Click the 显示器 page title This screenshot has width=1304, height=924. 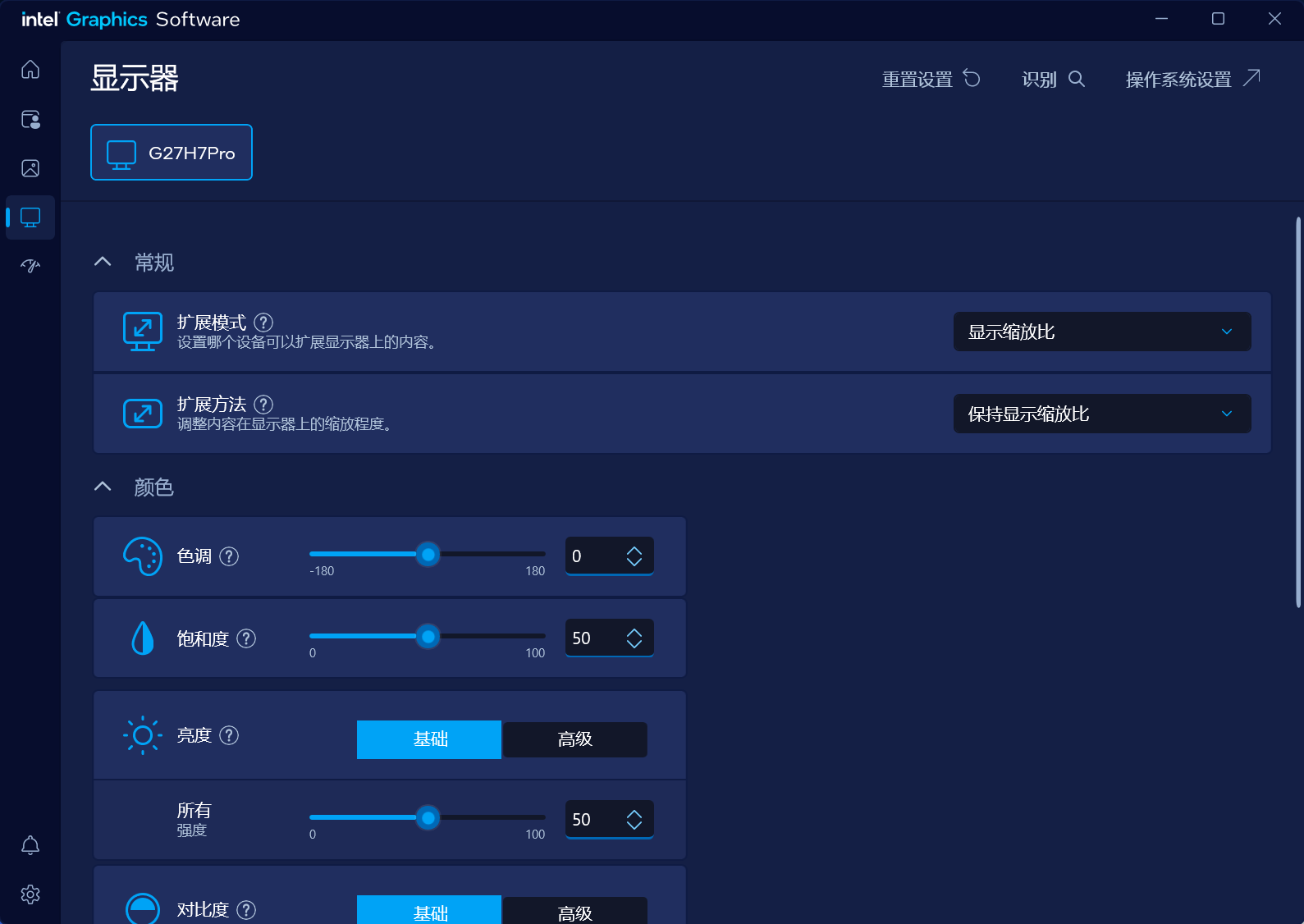[135, 79]
